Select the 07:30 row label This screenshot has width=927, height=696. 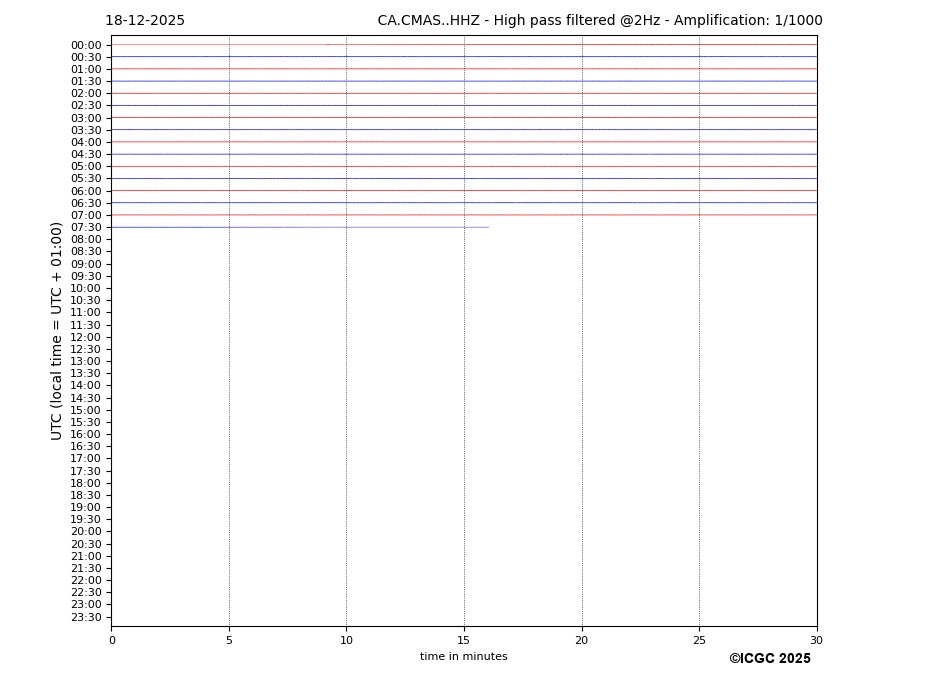click(x=86, y=228)
